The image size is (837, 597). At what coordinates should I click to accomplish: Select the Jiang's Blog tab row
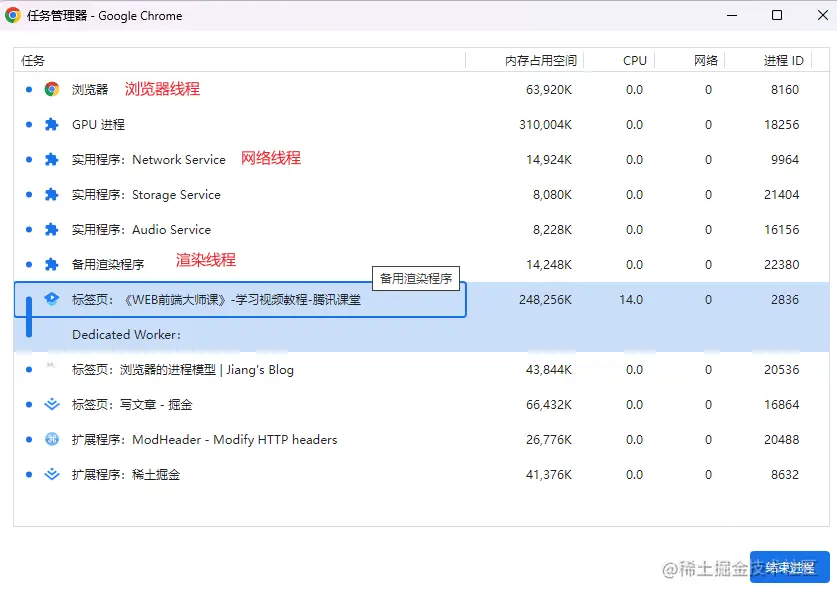(422, 370)
